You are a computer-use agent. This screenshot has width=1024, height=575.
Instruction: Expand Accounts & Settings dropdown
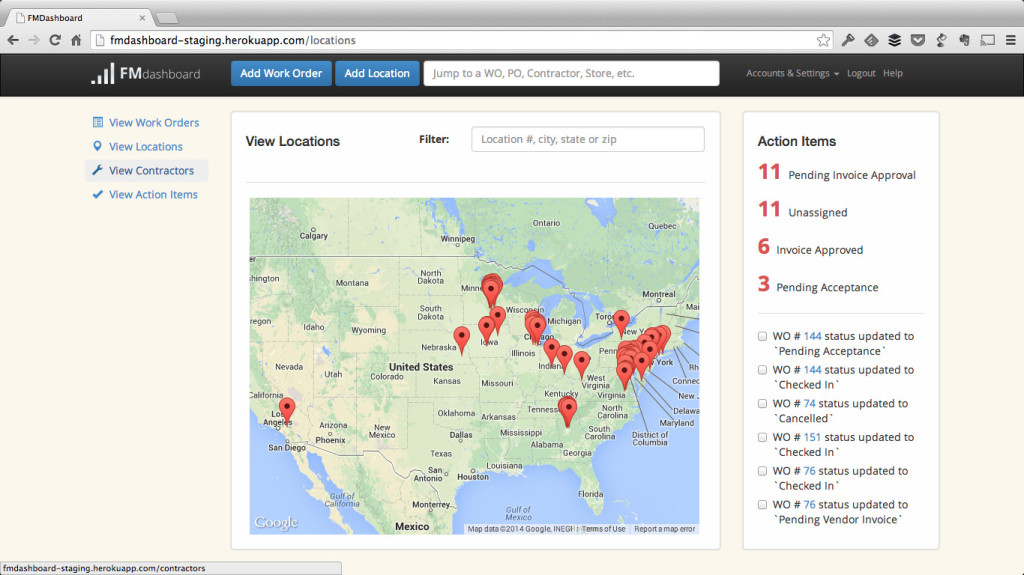792,73
